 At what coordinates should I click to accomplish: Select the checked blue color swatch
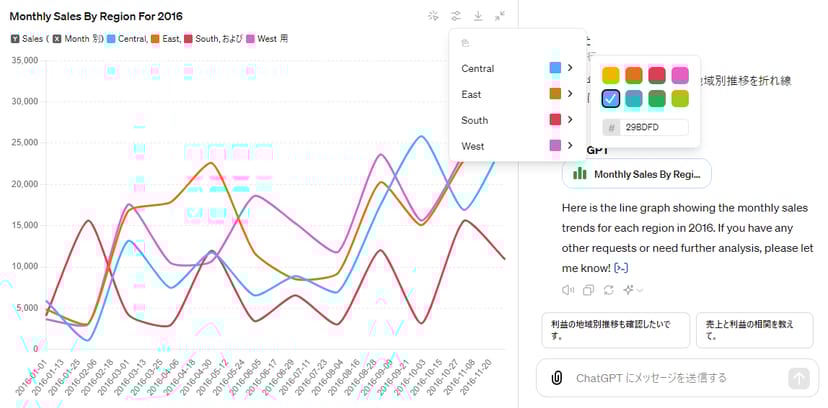tap(612, 99)
